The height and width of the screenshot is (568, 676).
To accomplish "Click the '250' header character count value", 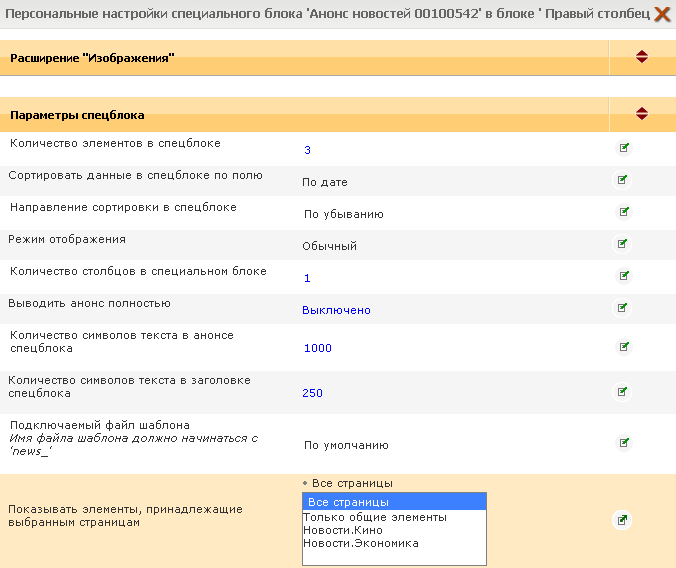I will click(x=313, y=393).
